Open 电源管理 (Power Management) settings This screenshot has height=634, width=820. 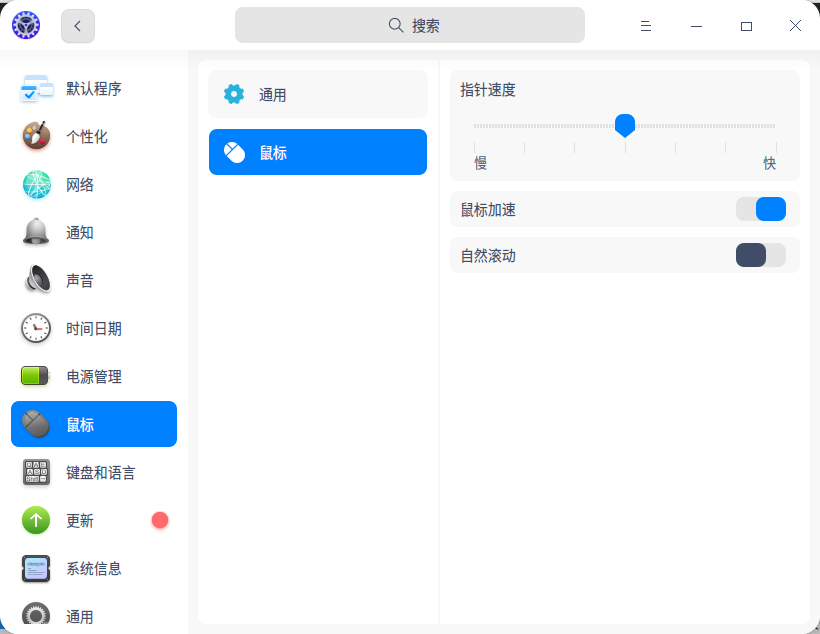[x=93, y=376]
